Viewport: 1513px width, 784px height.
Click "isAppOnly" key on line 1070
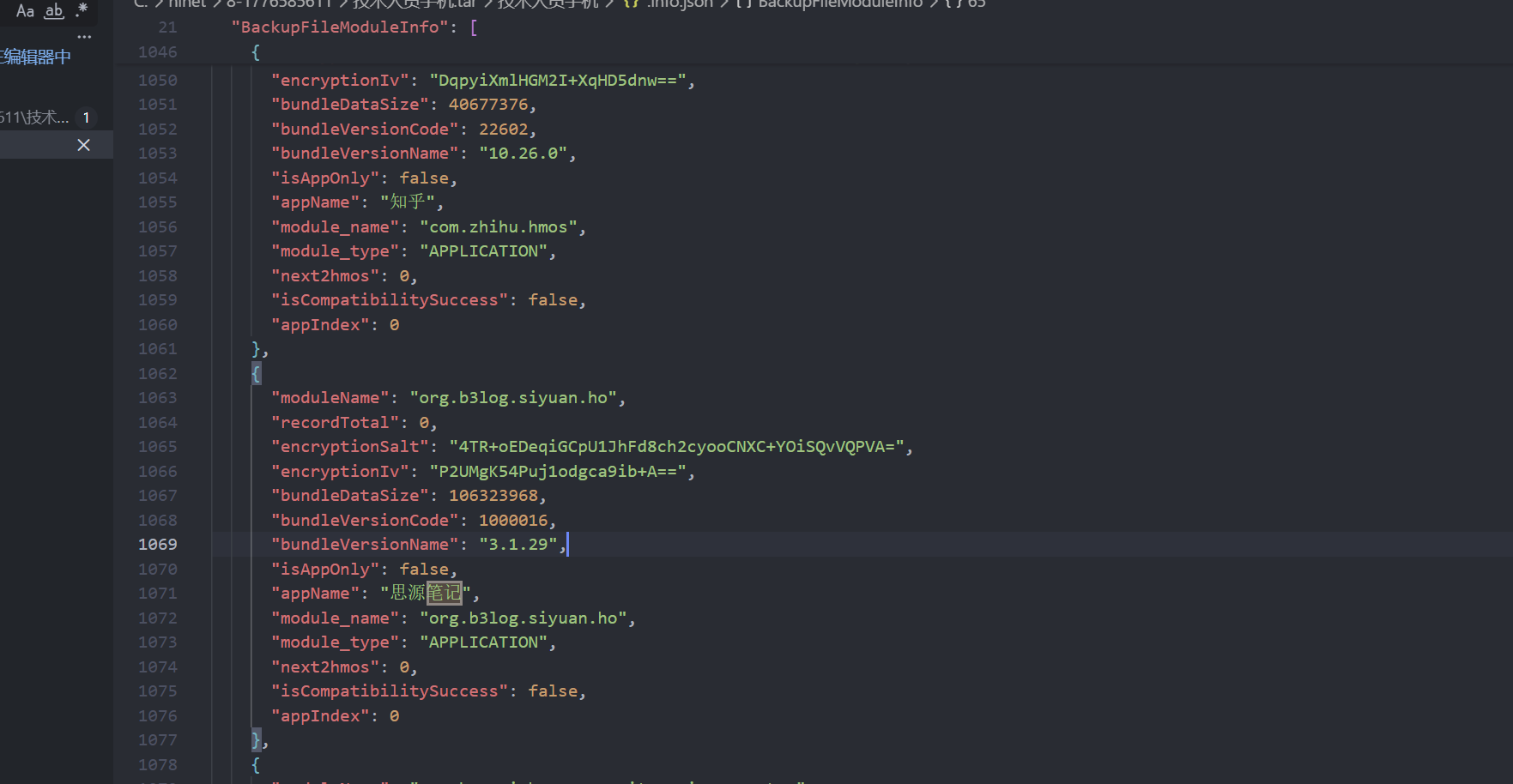[325, 569]
